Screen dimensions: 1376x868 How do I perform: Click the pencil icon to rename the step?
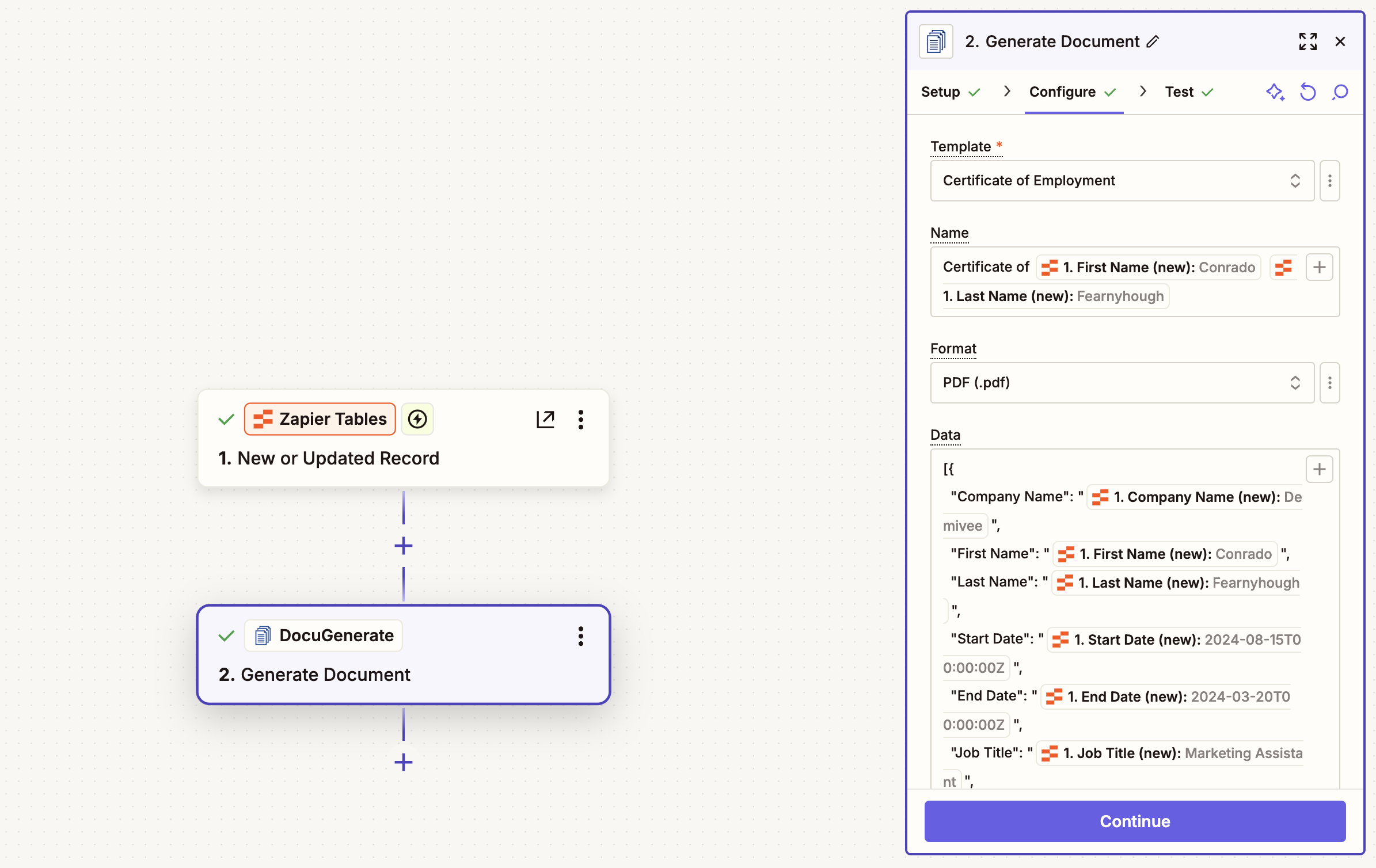coord(1153,41)
